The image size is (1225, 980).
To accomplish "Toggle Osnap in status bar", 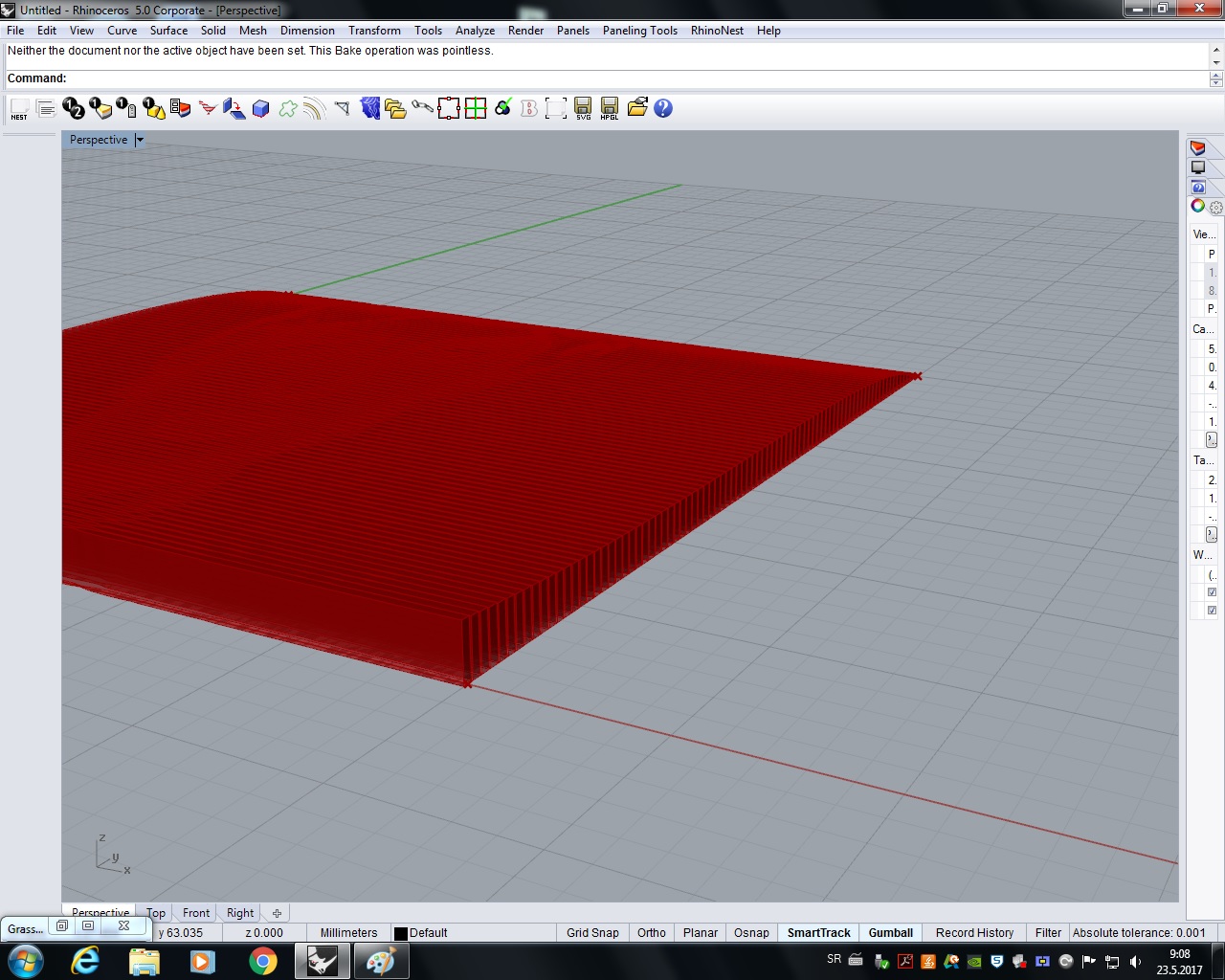I will [x=751, y=933].
